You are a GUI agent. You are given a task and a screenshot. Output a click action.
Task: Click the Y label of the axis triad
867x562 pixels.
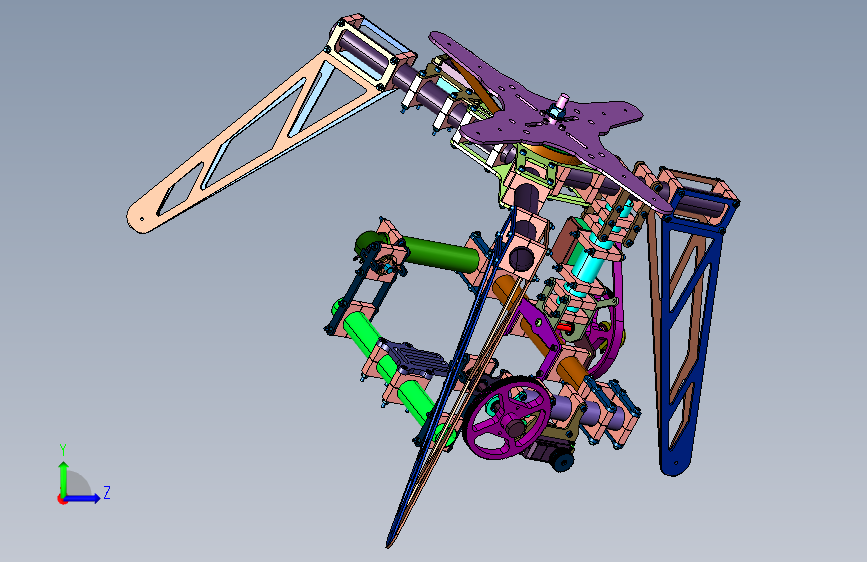tap(63, 450)
